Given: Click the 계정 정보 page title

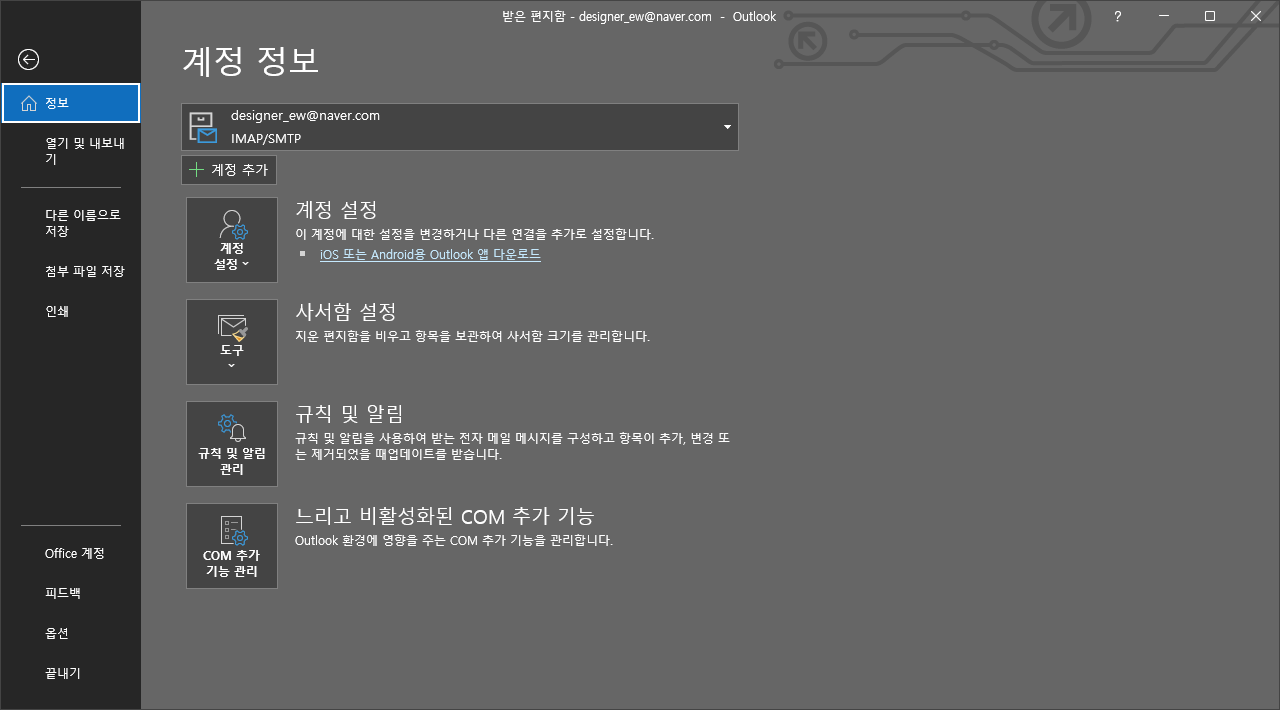Looking at the screenshot, I should tap(251, 60).
